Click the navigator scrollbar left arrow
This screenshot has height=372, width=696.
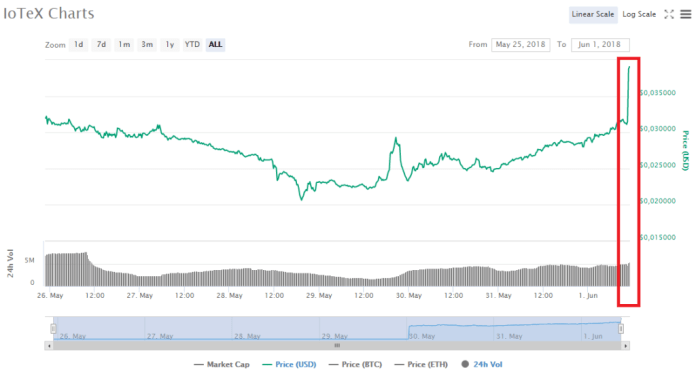[x=49, y=345]
